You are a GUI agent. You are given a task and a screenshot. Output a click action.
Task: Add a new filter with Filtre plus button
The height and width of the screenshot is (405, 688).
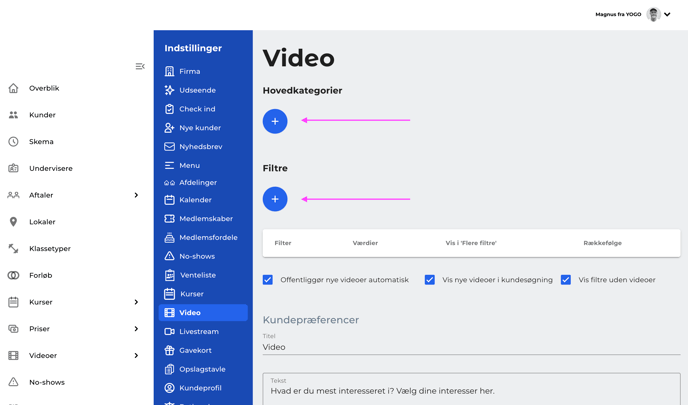tap(275, 199)
